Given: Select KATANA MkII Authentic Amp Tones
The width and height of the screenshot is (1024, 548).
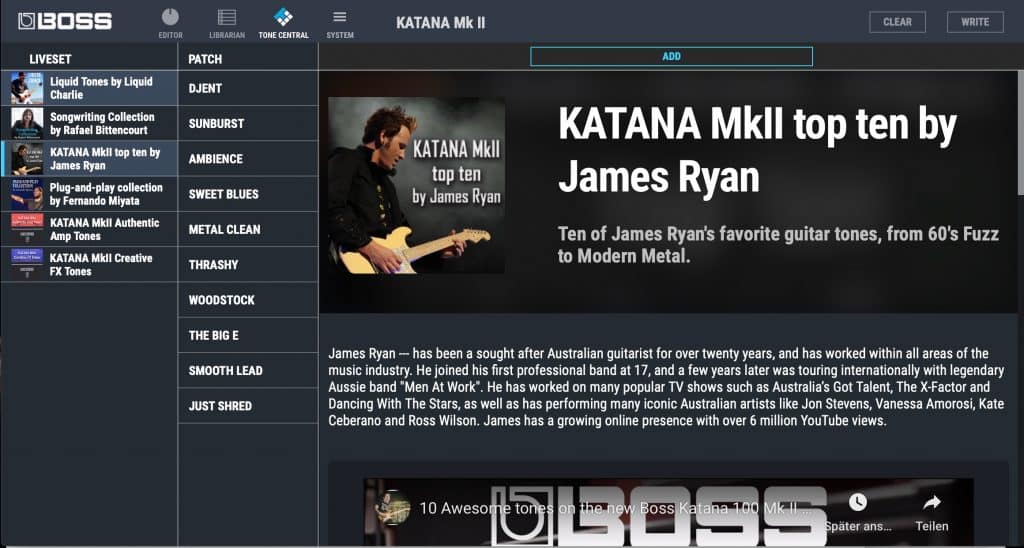Looking at the screenshot, I should point(89,229).
